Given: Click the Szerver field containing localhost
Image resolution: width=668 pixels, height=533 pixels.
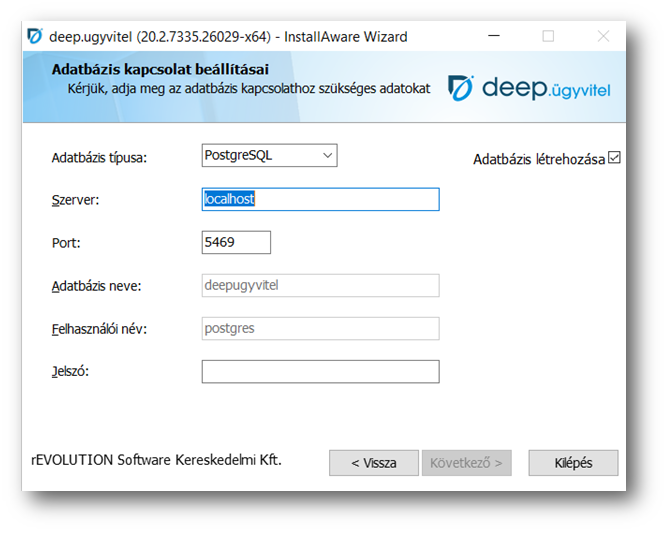Looking at the screenshot, I should pos(320,200).
